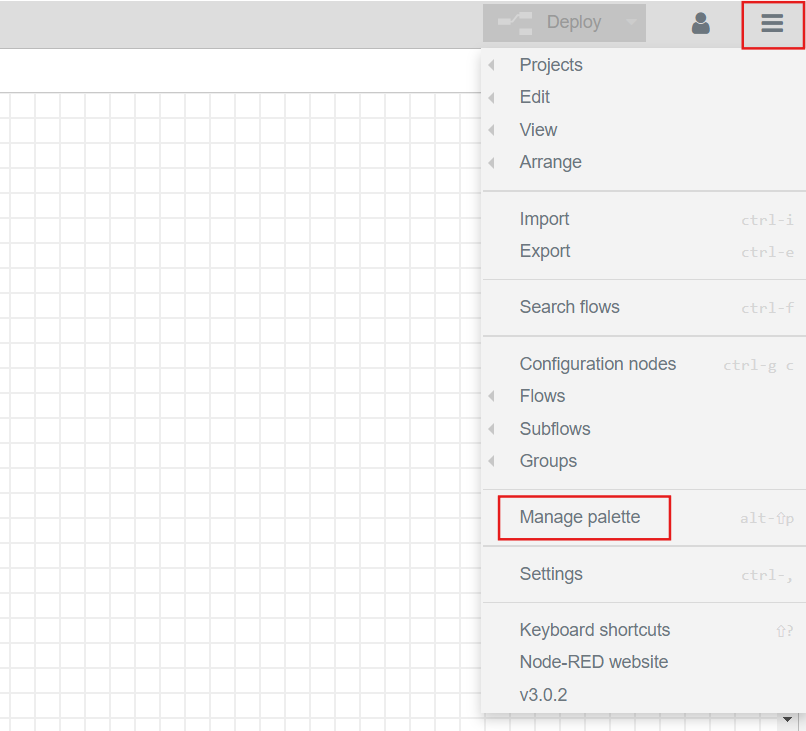Select Import from the menu
The width and height of the screenshot is (806, 731).
(x=545, y=219)
